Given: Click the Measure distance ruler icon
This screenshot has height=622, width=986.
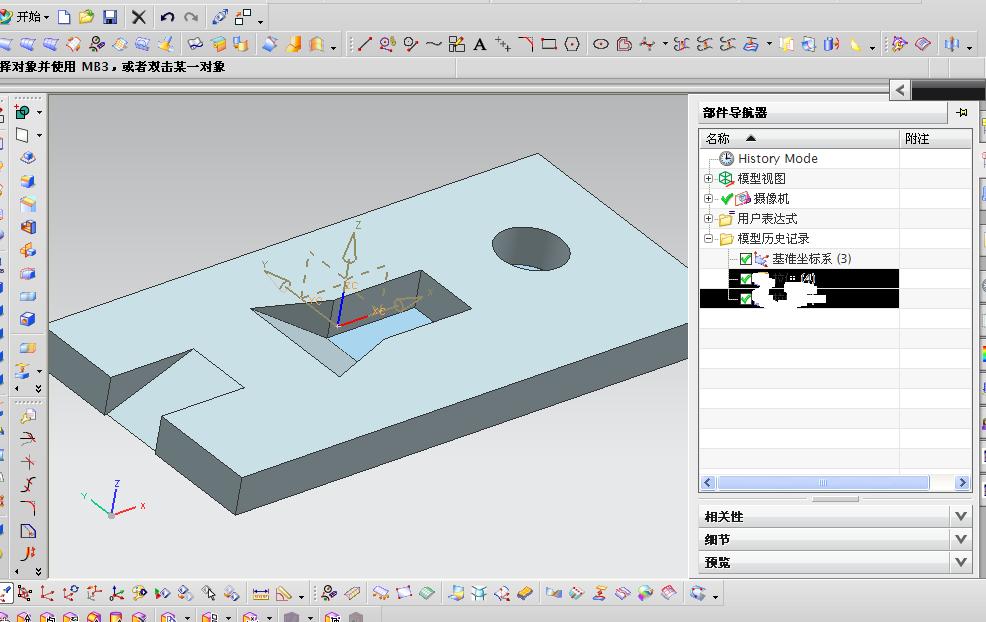Looking at the screenshot, I should click(x=260, y=594).
